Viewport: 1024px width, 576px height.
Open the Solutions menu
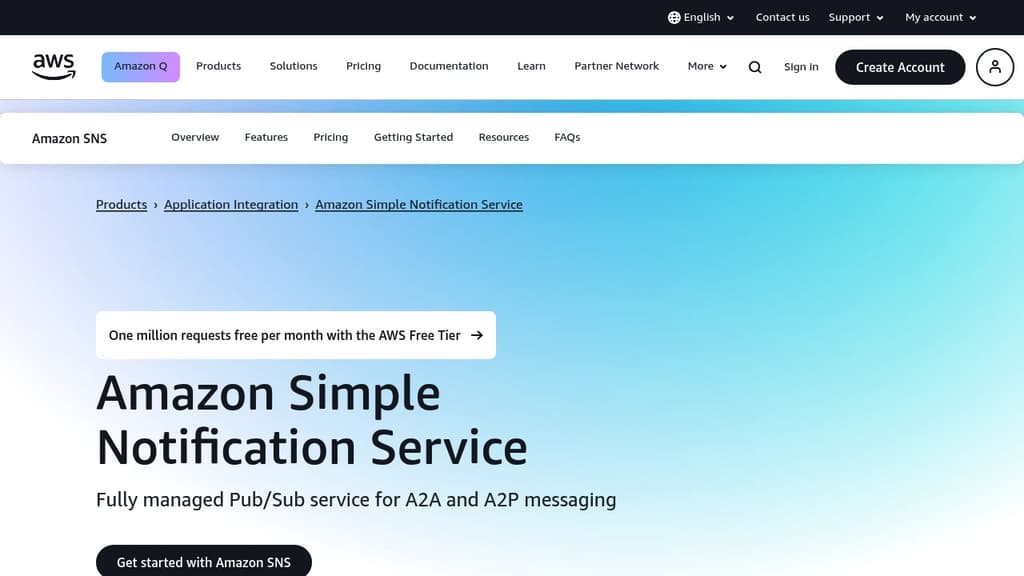[x=293, y=67]
